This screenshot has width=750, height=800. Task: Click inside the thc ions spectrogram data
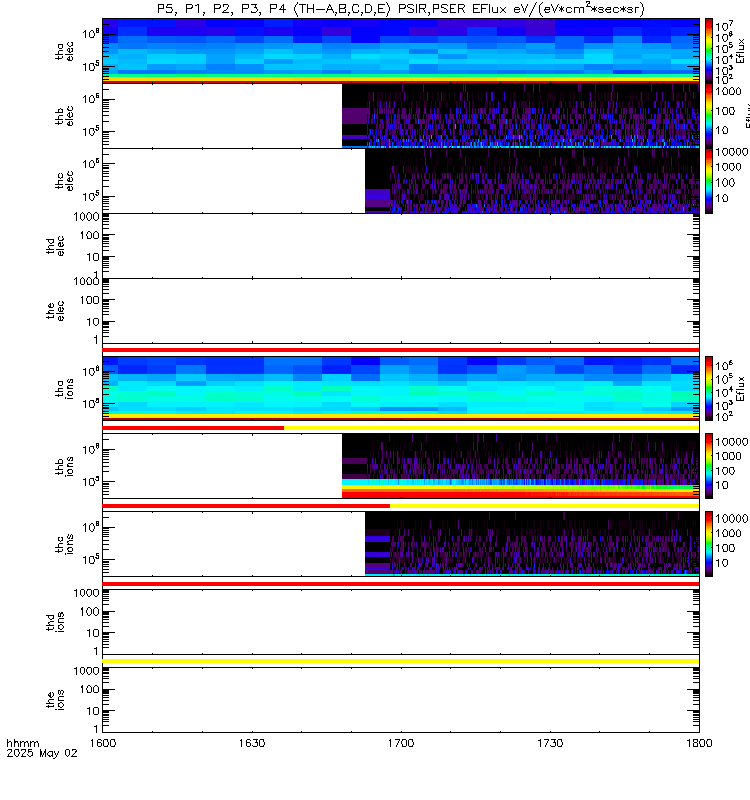[x=532, y=544]
